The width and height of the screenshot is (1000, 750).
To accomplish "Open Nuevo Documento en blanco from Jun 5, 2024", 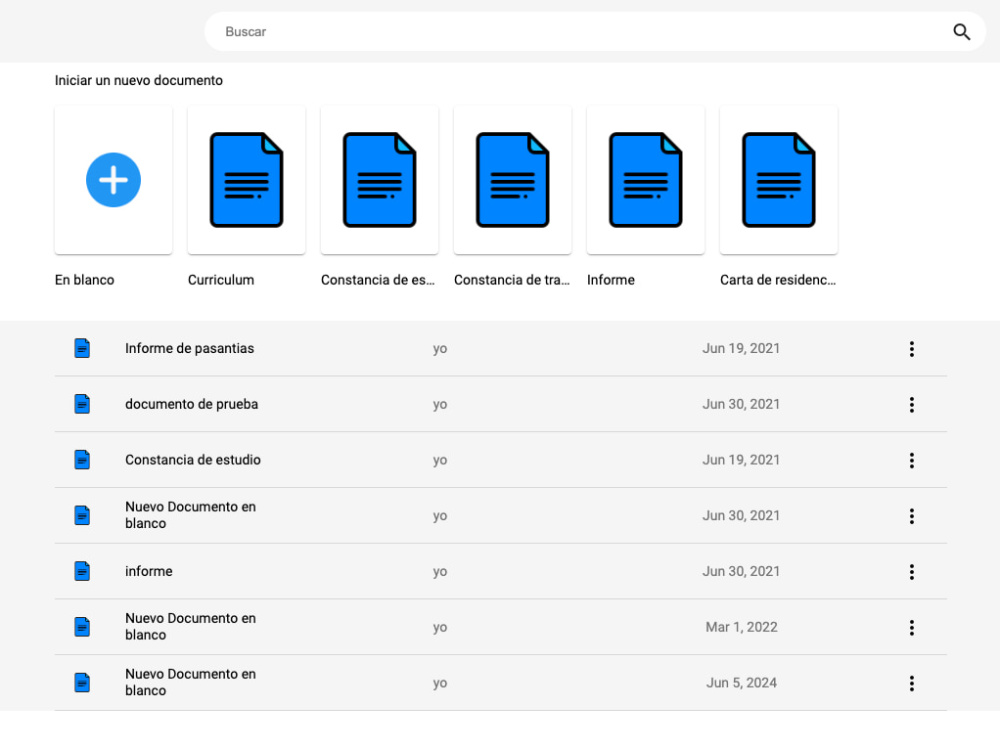I will click(190, 682).
